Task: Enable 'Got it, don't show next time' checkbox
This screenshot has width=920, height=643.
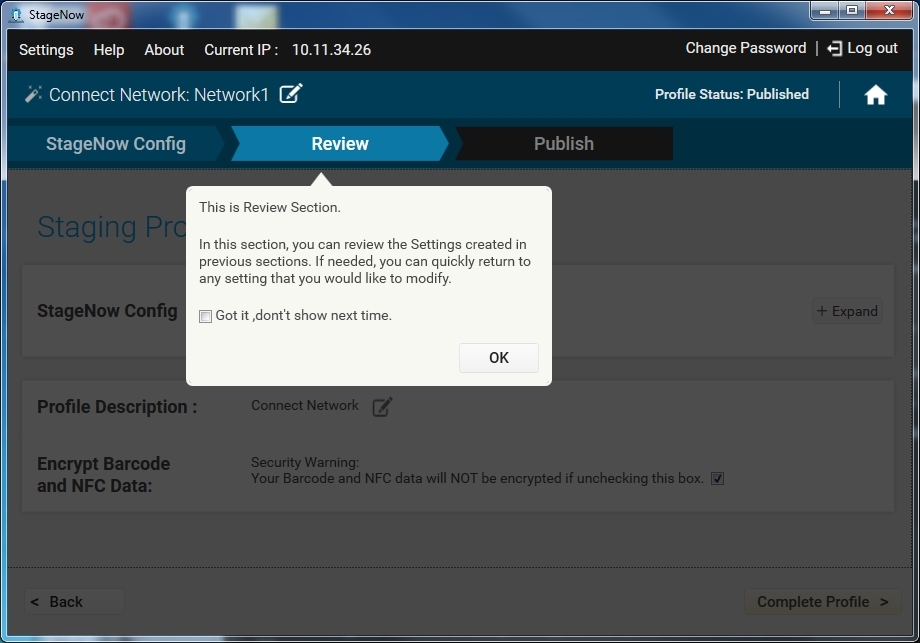Action: coord(205,316)
